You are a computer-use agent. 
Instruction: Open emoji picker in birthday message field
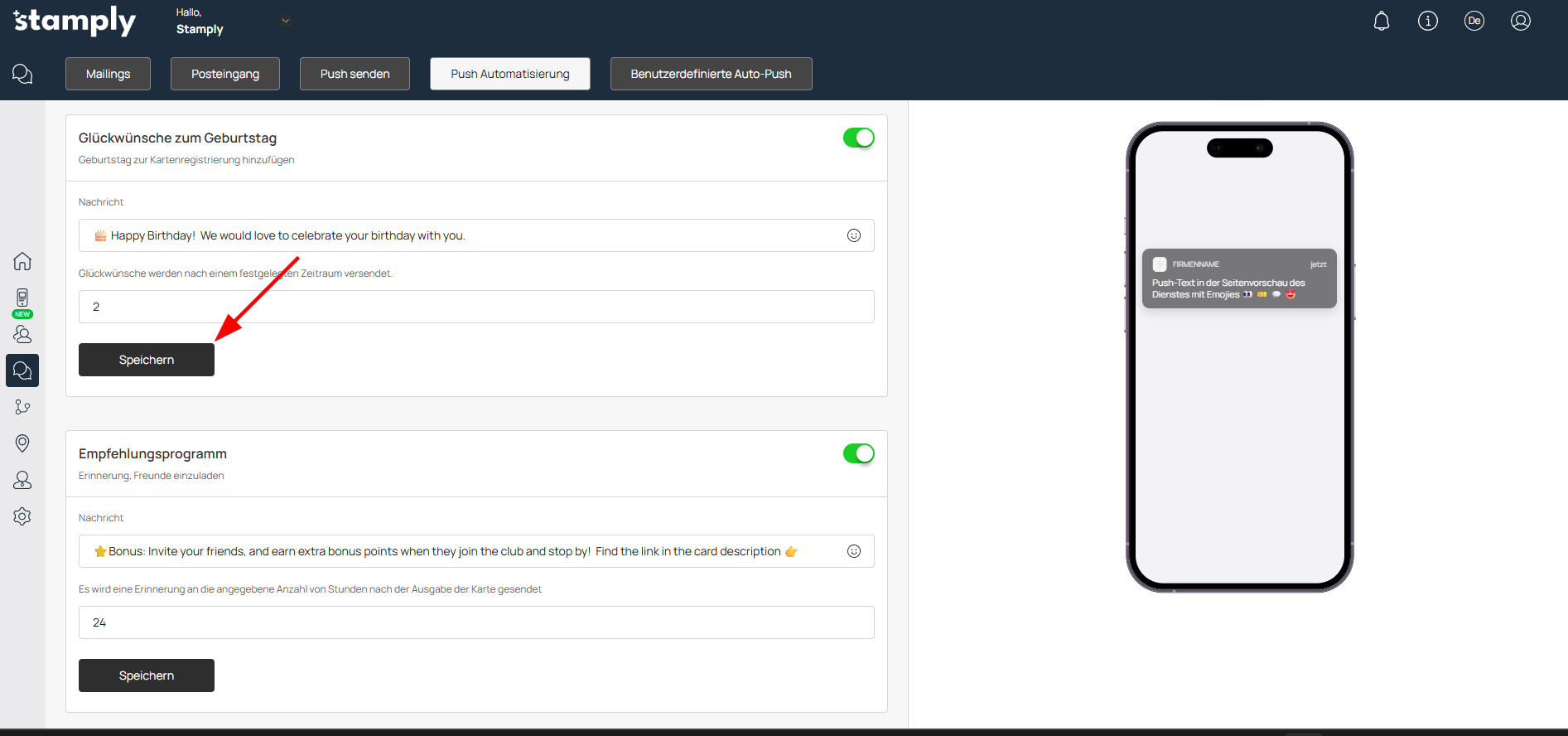tap(853, 235)
